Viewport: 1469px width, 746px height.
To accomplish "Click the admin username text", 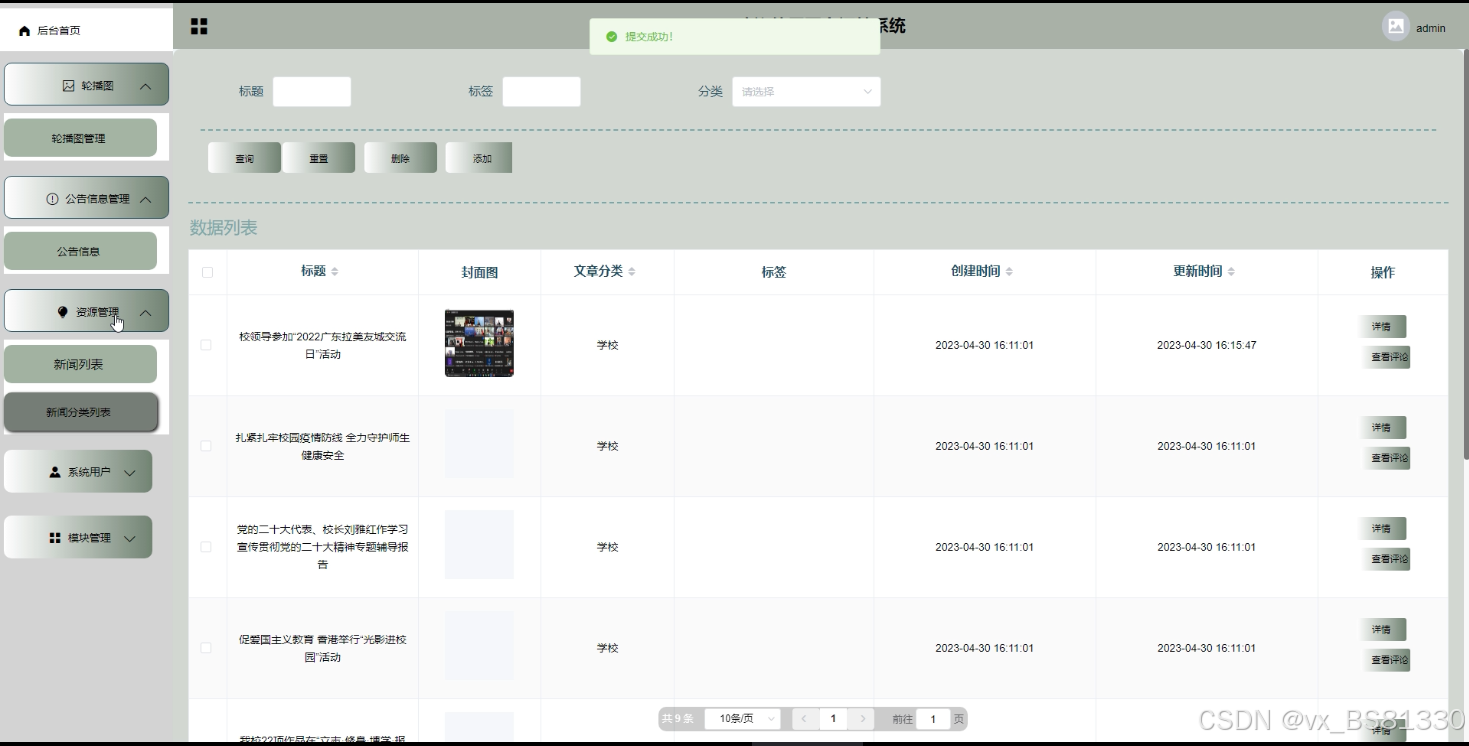I will pyautogui.click(x=1431, y=28).
